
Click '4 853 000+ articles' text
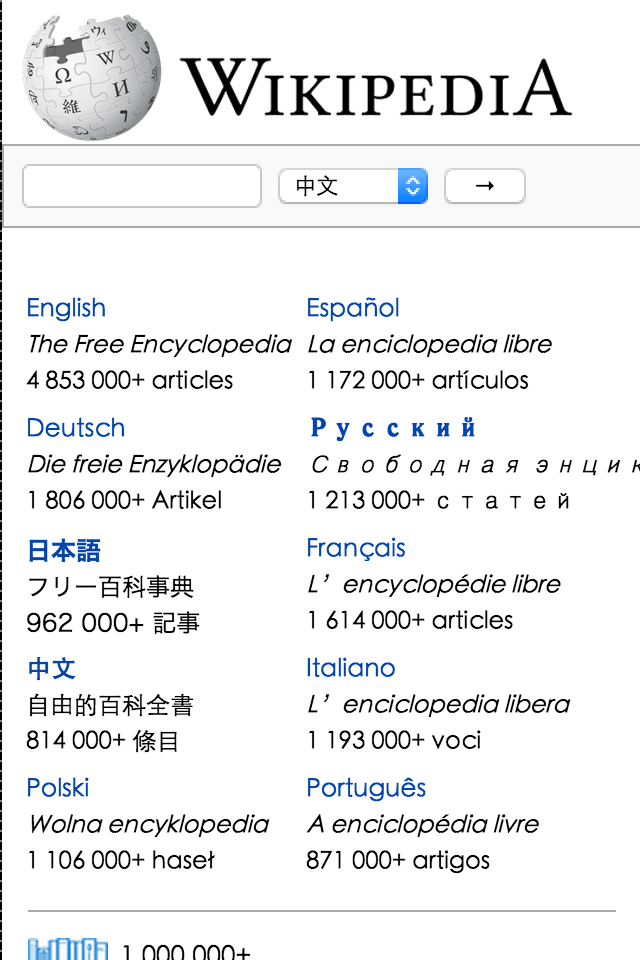point(130,380)
